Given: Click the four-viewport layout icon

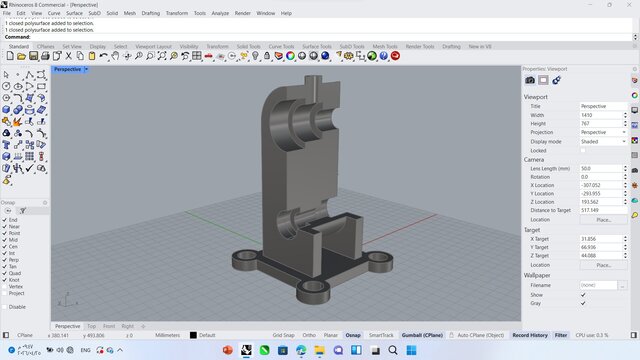Looking at the screenshot, I should pyautogui.click(x=197, y=56).
